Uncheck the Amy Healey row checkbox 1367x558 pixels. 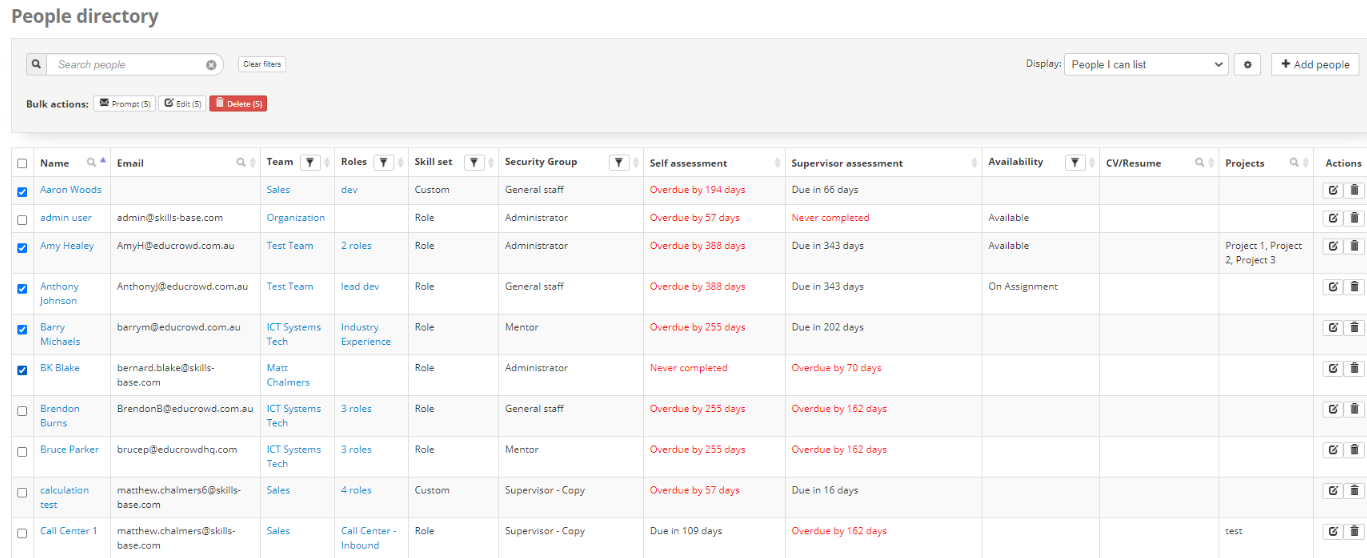point(22,247)
